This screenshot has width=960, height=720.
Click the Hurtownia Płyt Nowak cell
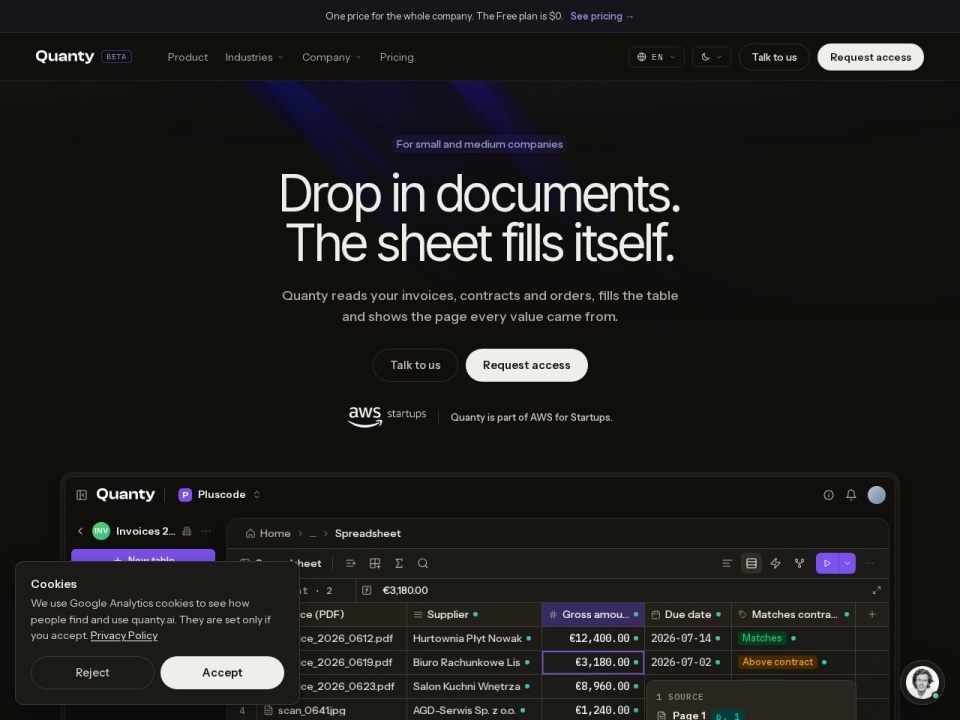pyautogui.click(x=474, y=638)
